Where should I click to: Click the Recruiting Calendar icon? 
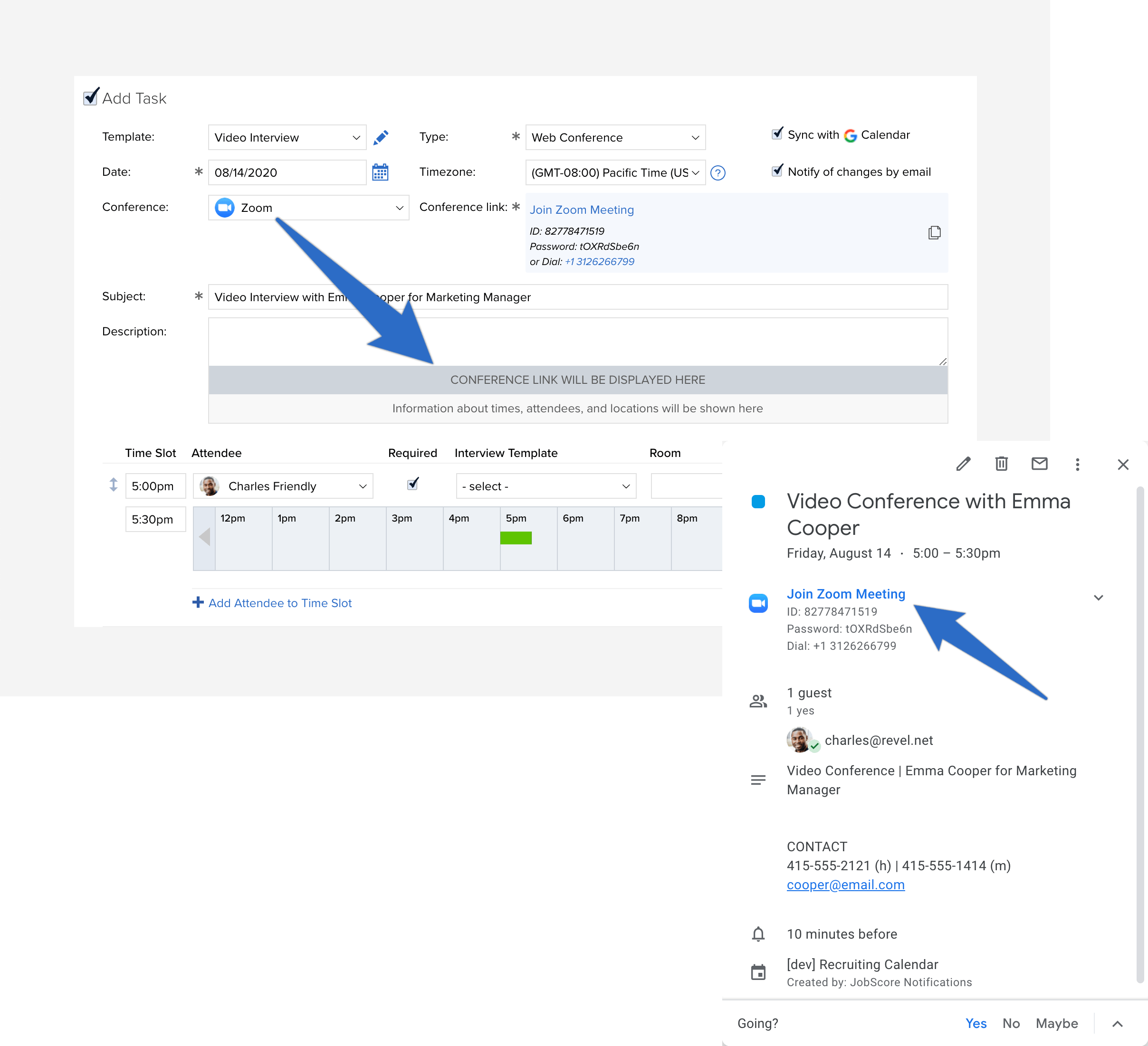pos(758,972)
